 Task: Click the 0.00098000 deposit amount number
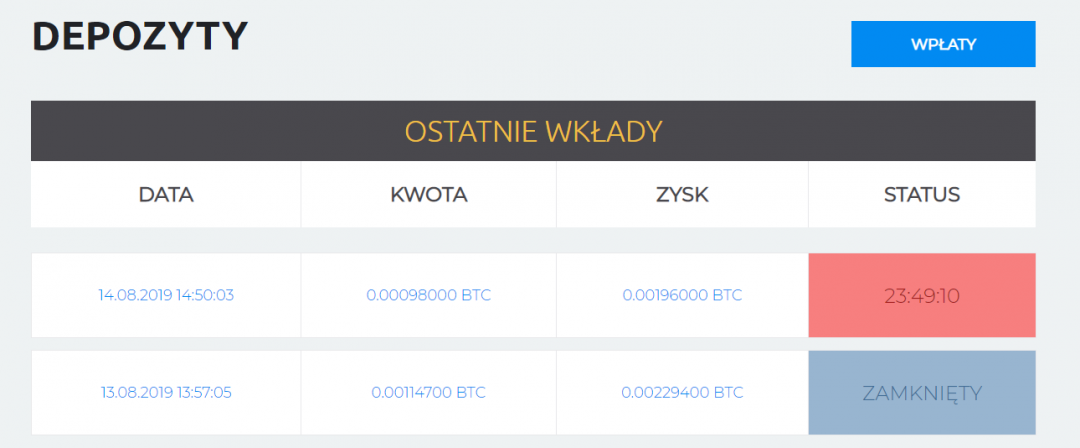pyautogui.click(x=411, y=295)
